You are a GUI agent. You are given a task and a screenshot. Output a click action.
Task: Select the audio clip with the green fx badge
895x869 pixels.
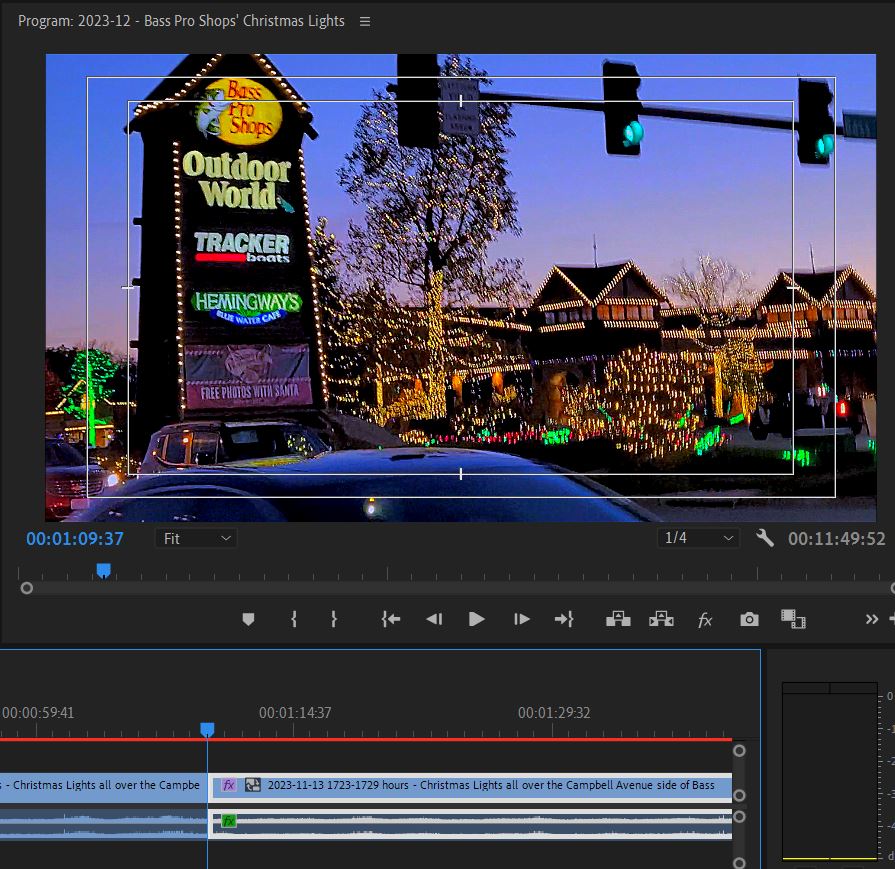pyautogui.click(x=470, y=824)
